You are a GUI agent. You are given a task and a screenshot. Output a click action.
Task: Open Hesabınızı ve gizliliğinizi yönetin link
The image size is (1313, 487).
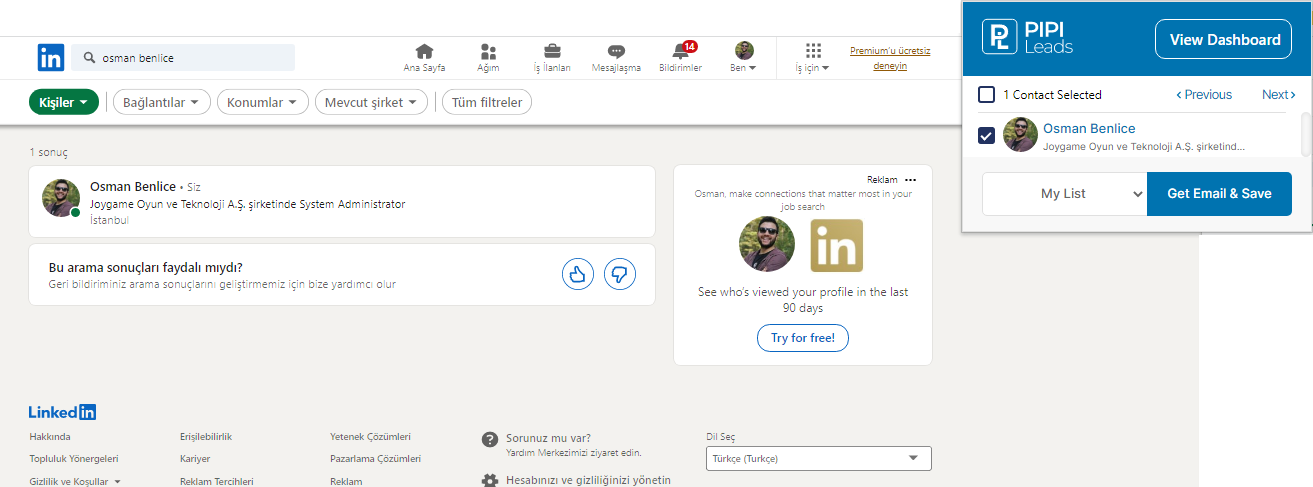(x=588, y=480)
